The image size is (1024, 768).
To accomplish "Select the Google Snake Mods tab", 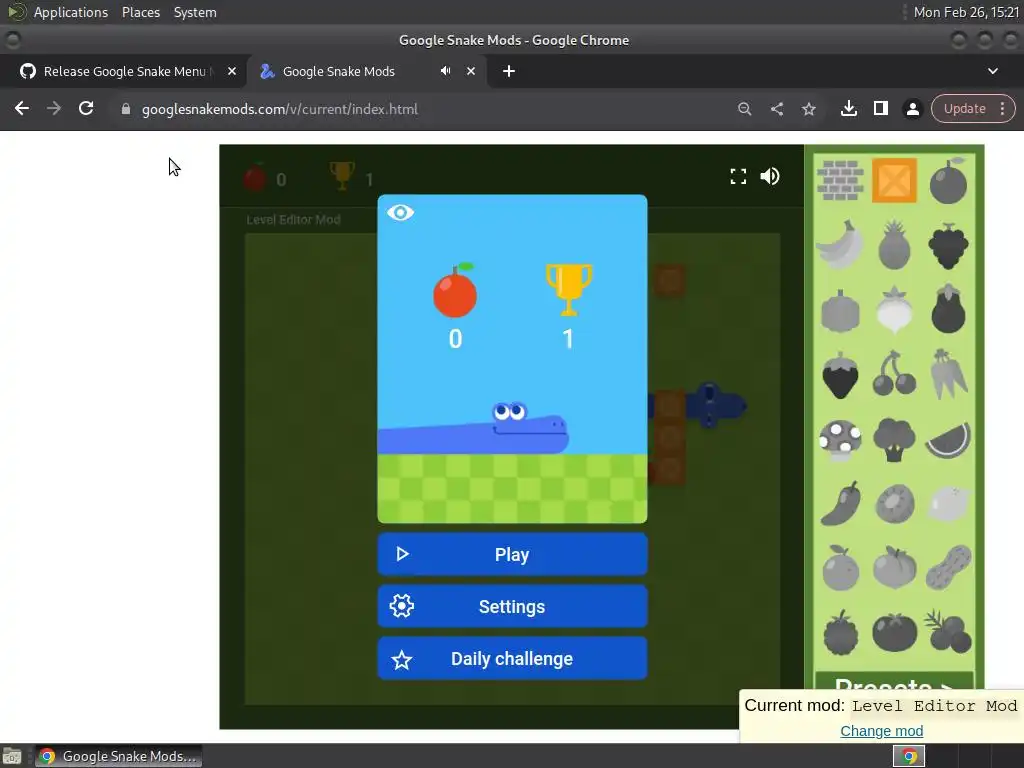I will (339, 71).
